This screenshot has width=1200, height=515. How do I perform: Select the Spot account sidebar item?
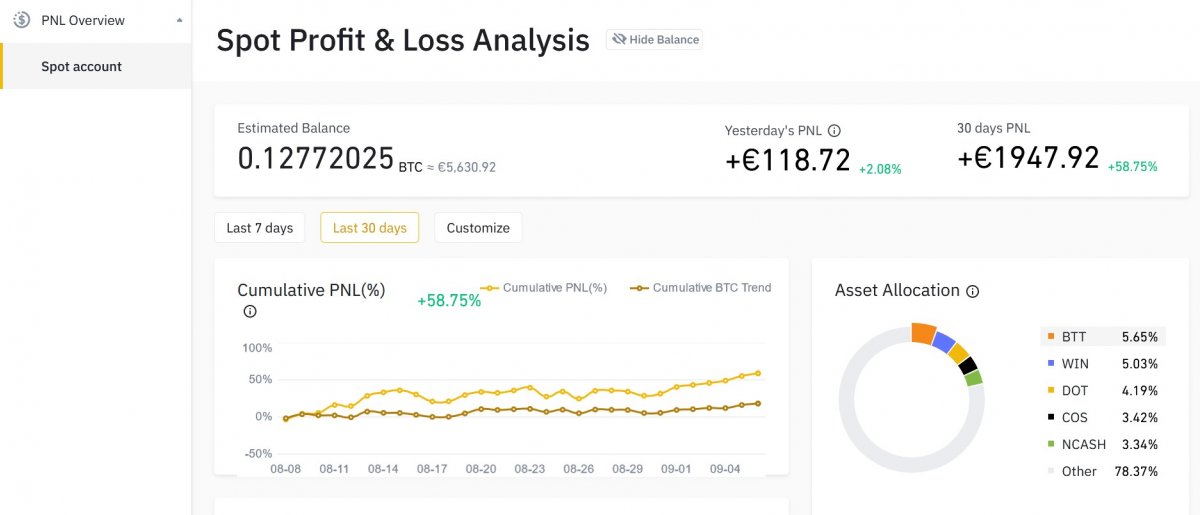(81, 67)
